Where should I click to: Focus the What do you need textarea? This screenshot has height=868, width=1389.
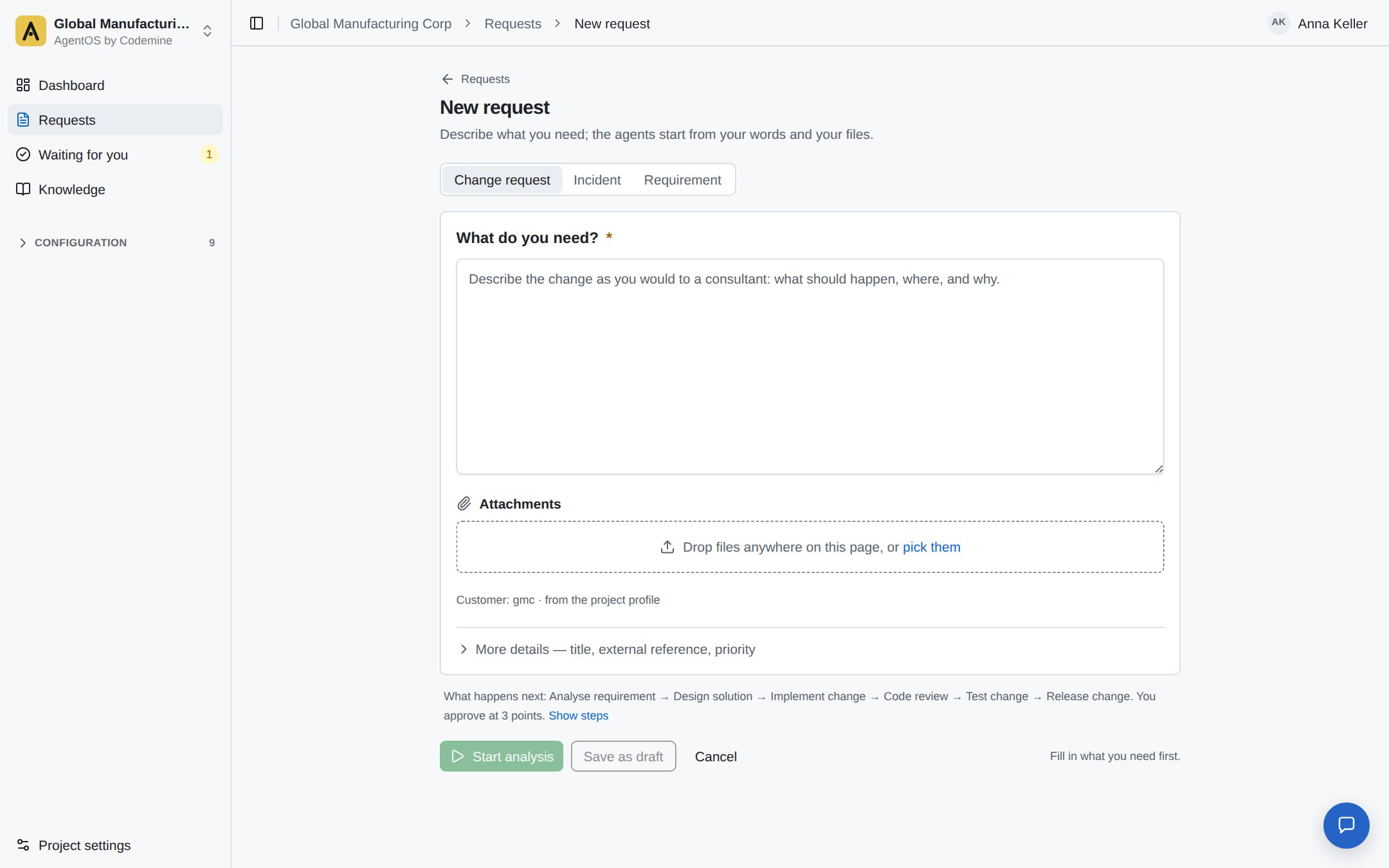point(810,366)
